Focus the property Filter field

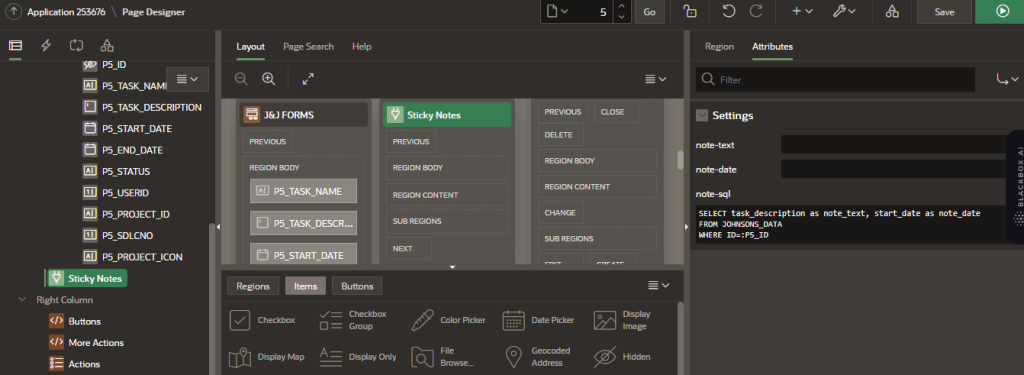click(835, 79)
